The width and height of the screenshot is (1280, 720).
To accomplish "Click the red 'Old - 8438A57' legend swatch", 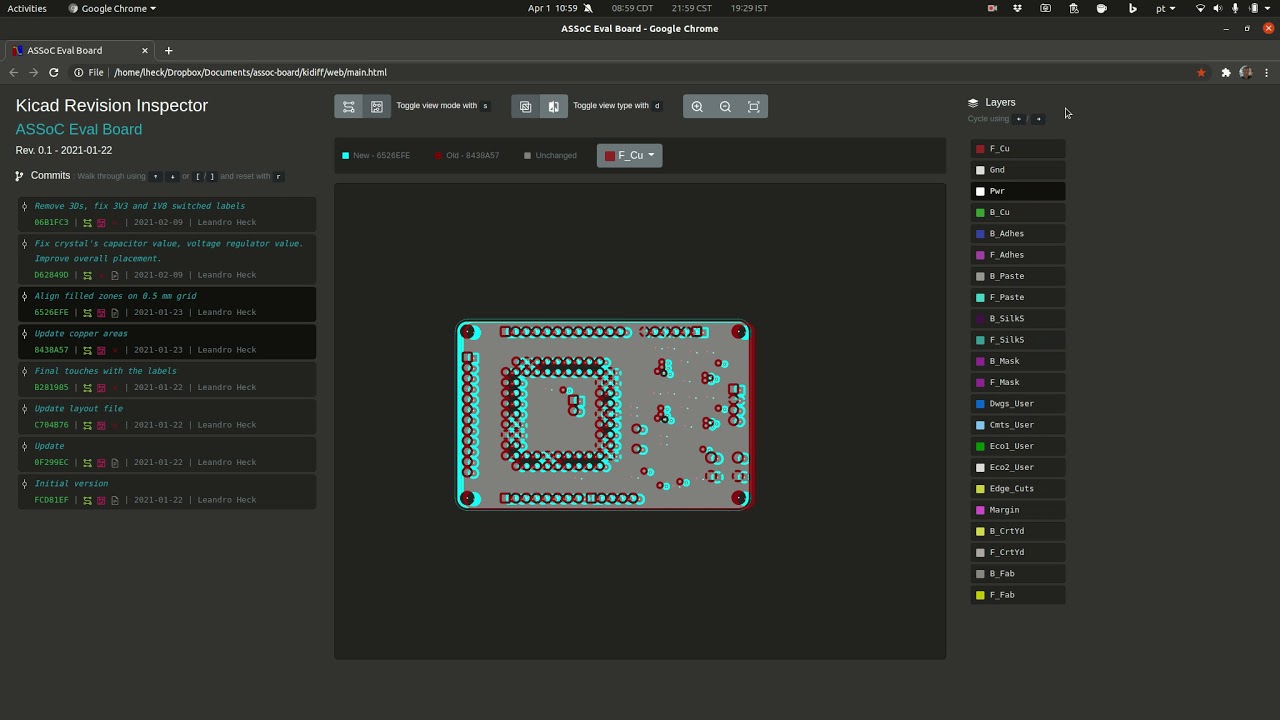I will point(438,155).
